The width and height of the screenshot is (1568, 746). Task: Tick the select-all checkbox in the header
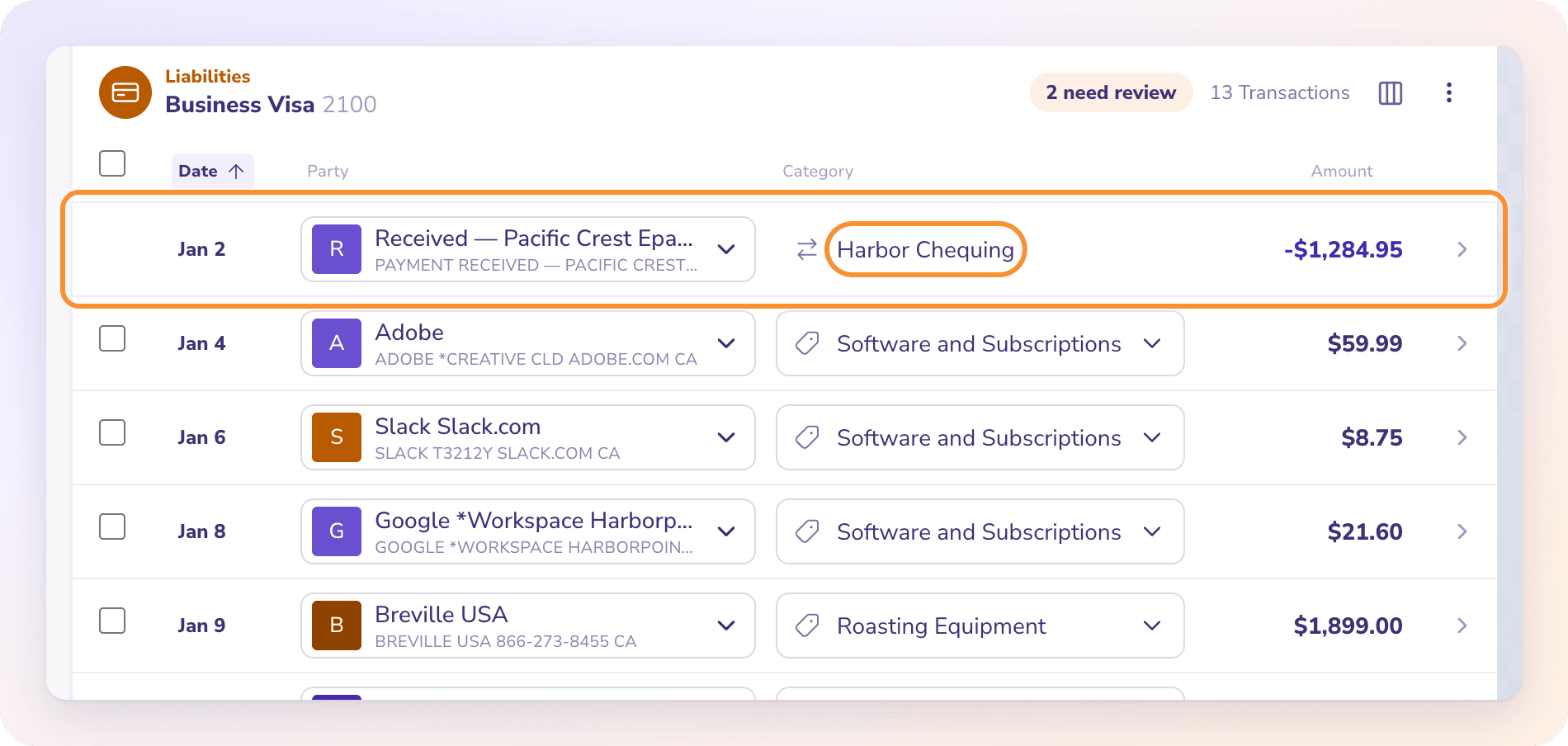point(112,163)
